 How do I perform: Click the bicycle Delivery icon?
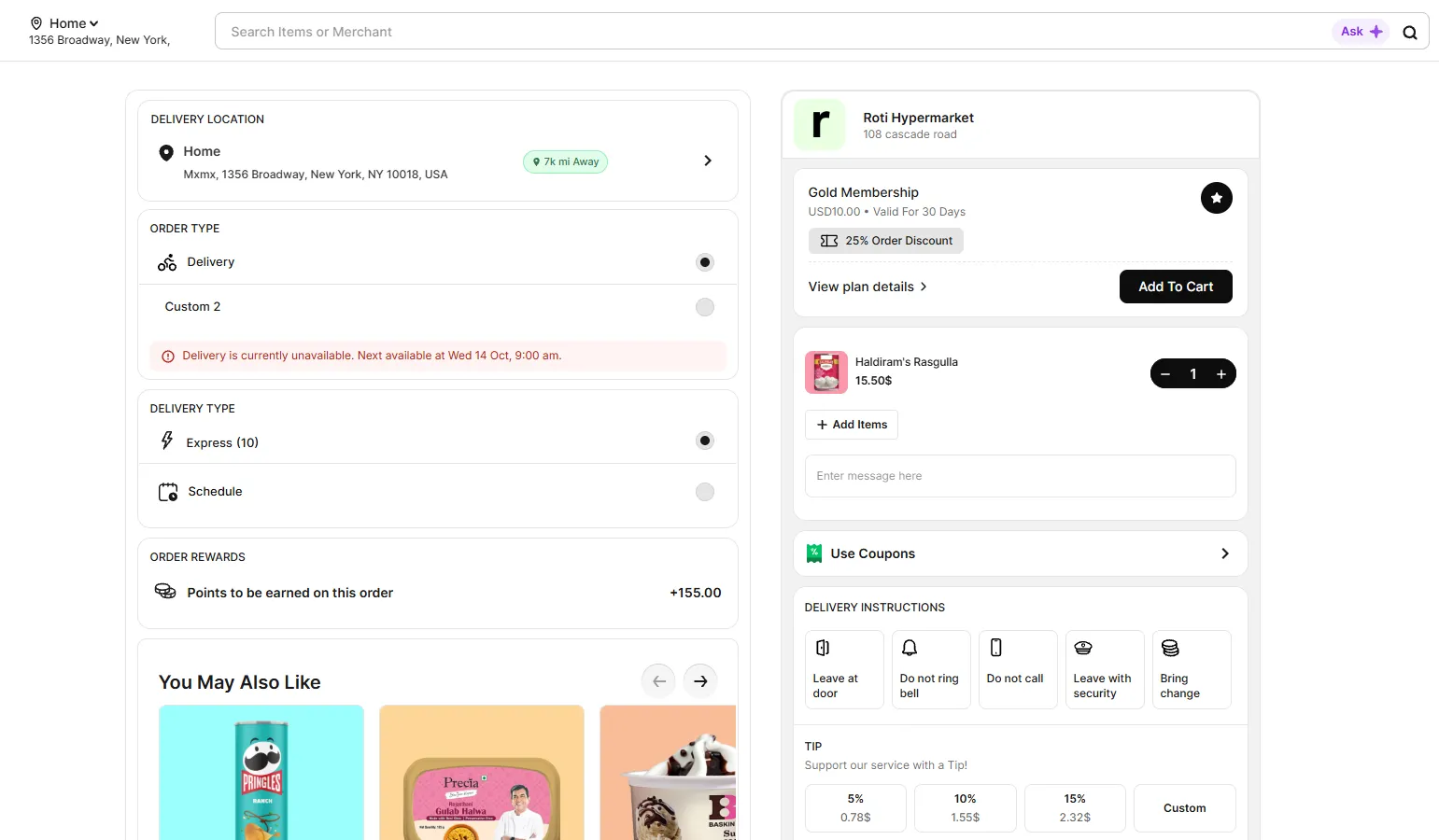point(167,262)
